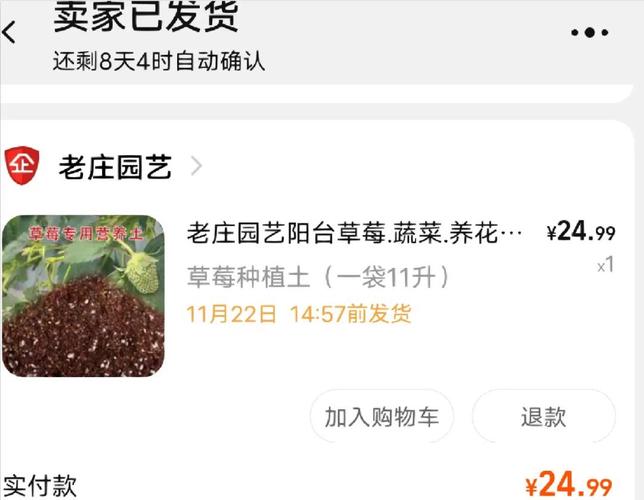Viewport: 644px width, 500px height.
Task: Tap the ellipsis at end of product title
Action: [512, 234]
